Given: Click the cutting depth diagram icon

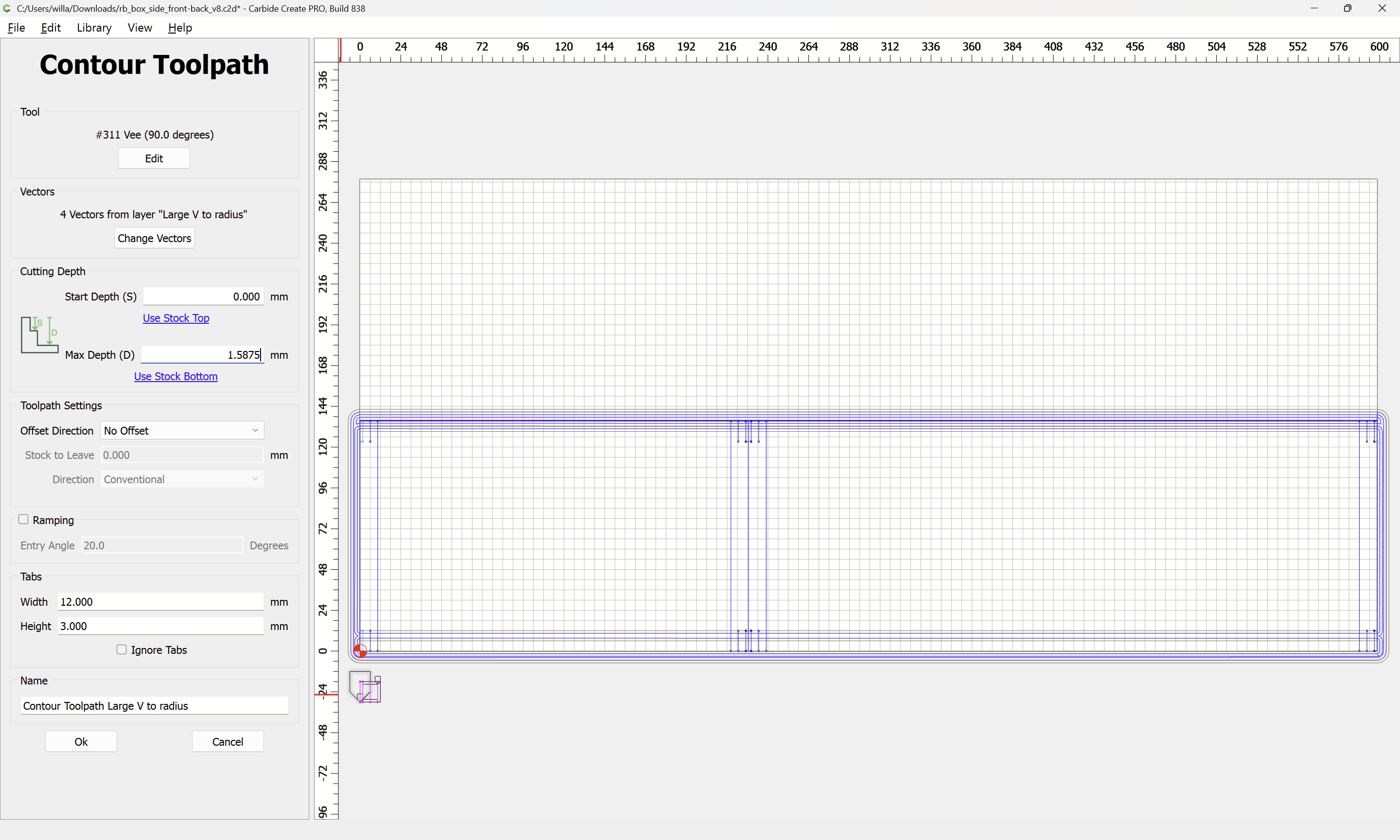Looking at the screenshot, I should click(x=39, y=335).
